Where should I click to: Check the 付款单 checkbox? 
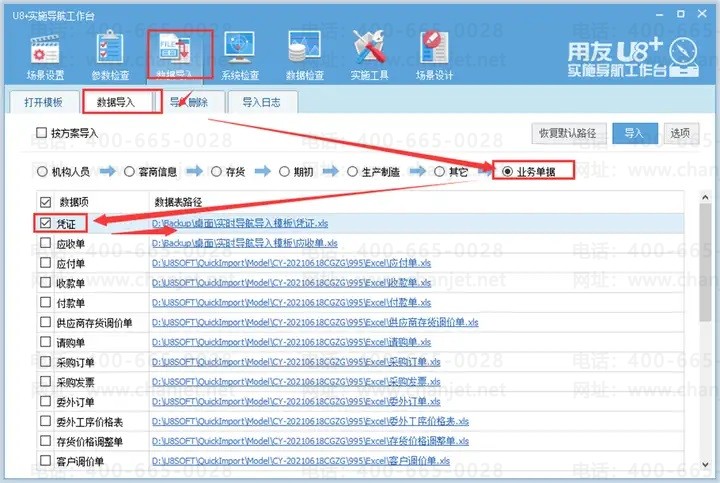(45, 302)
